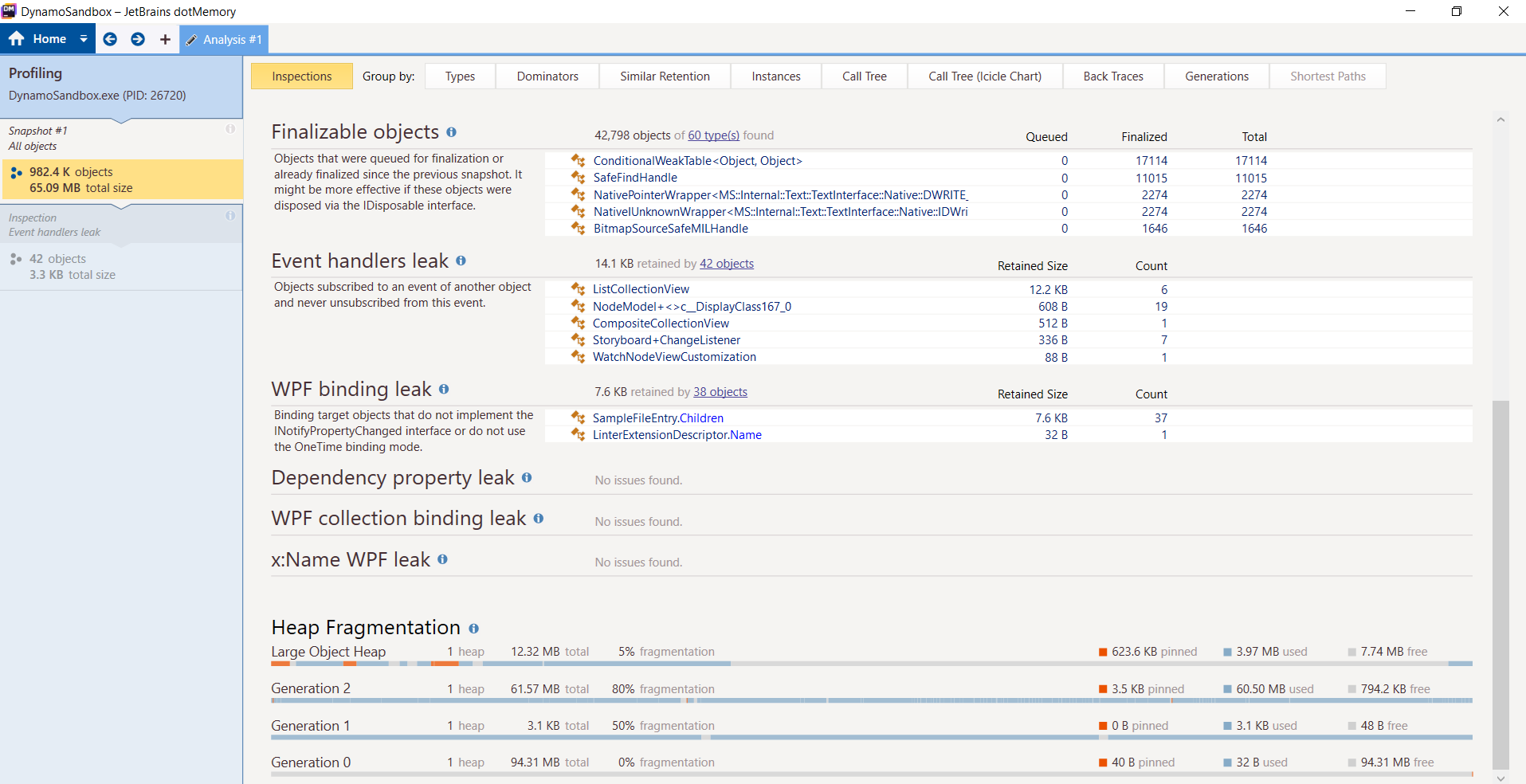Open SampleFileEntry.Children binding entry
1526x784 pixels.
tap(658, 418)
